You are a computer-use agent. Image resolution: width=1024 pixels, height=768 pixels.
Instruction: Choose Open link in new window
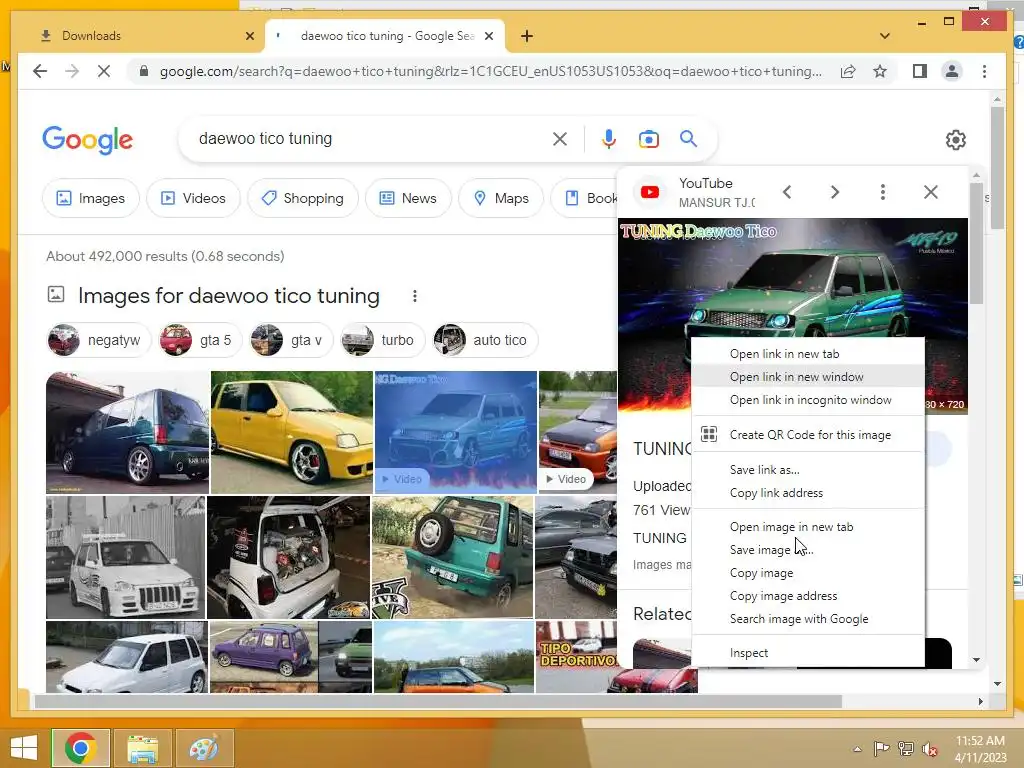coord(808,377)
